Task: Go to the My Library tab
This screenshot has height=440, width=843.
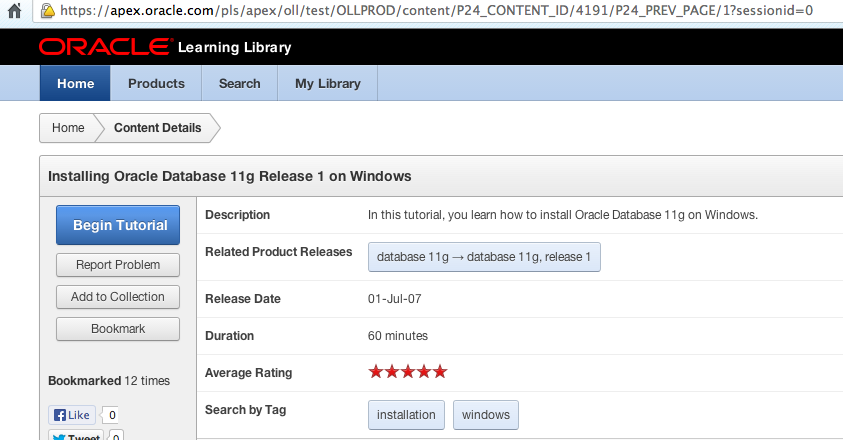Action: (x=327, y=83)
